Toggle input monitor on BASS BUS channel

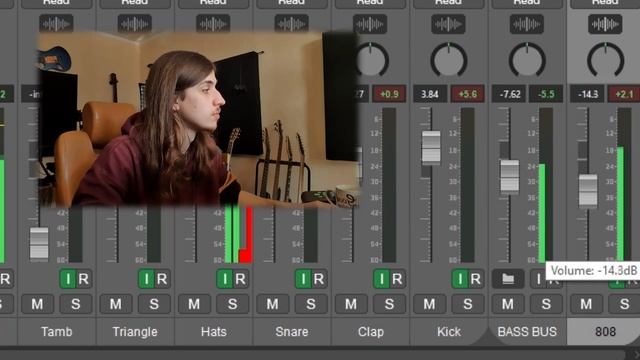click(538, 279)
